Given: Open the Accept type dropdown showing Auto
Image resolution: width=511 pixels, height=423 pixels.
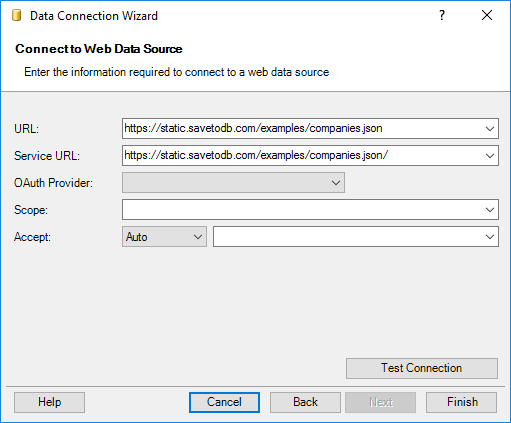Looking at the screenshot, I should coord(164,237).
